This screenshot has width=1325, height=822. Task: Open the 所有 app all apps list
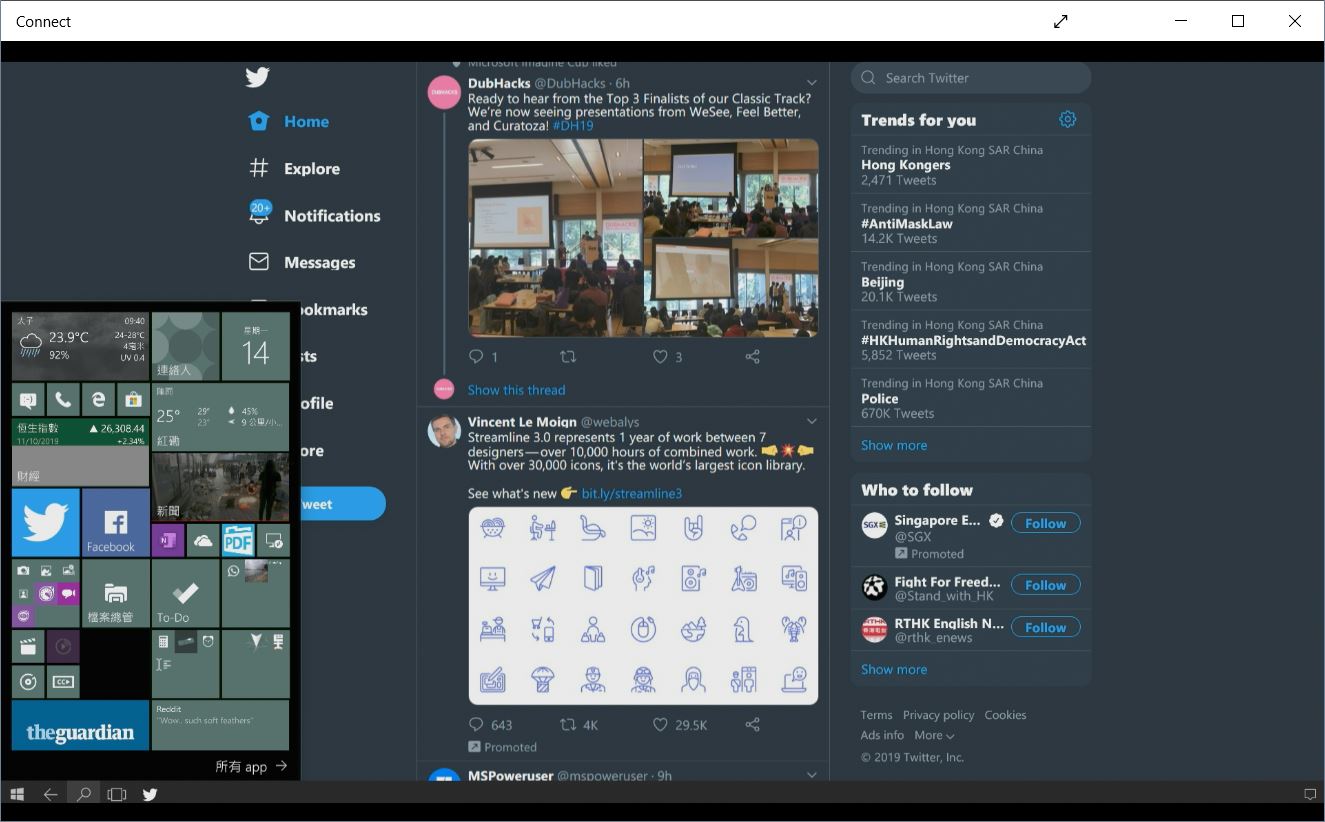[x=251, y=766]
